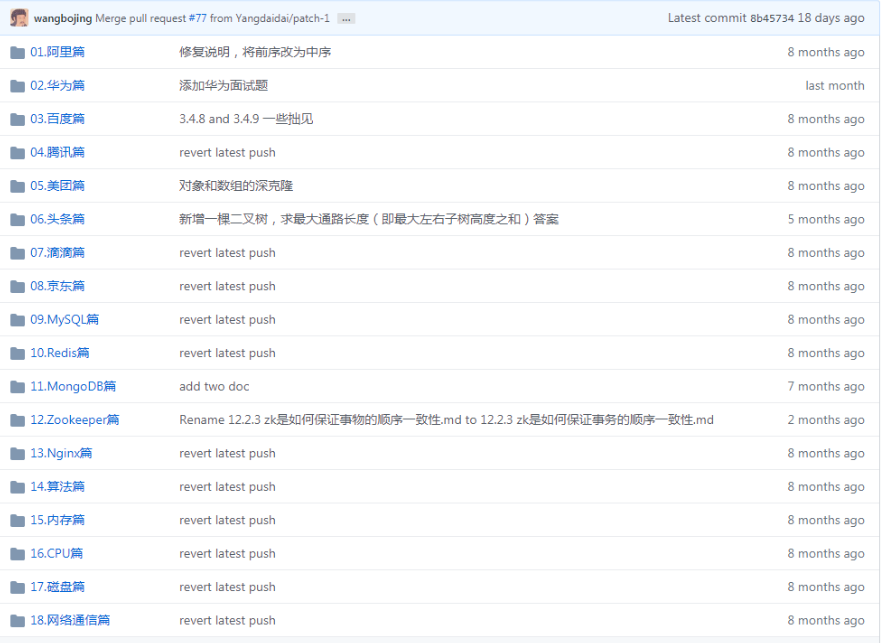Open the 12.Zookeeper篇 folder link
This screenshot has width=881, height=643.
(x=75, y=420)
